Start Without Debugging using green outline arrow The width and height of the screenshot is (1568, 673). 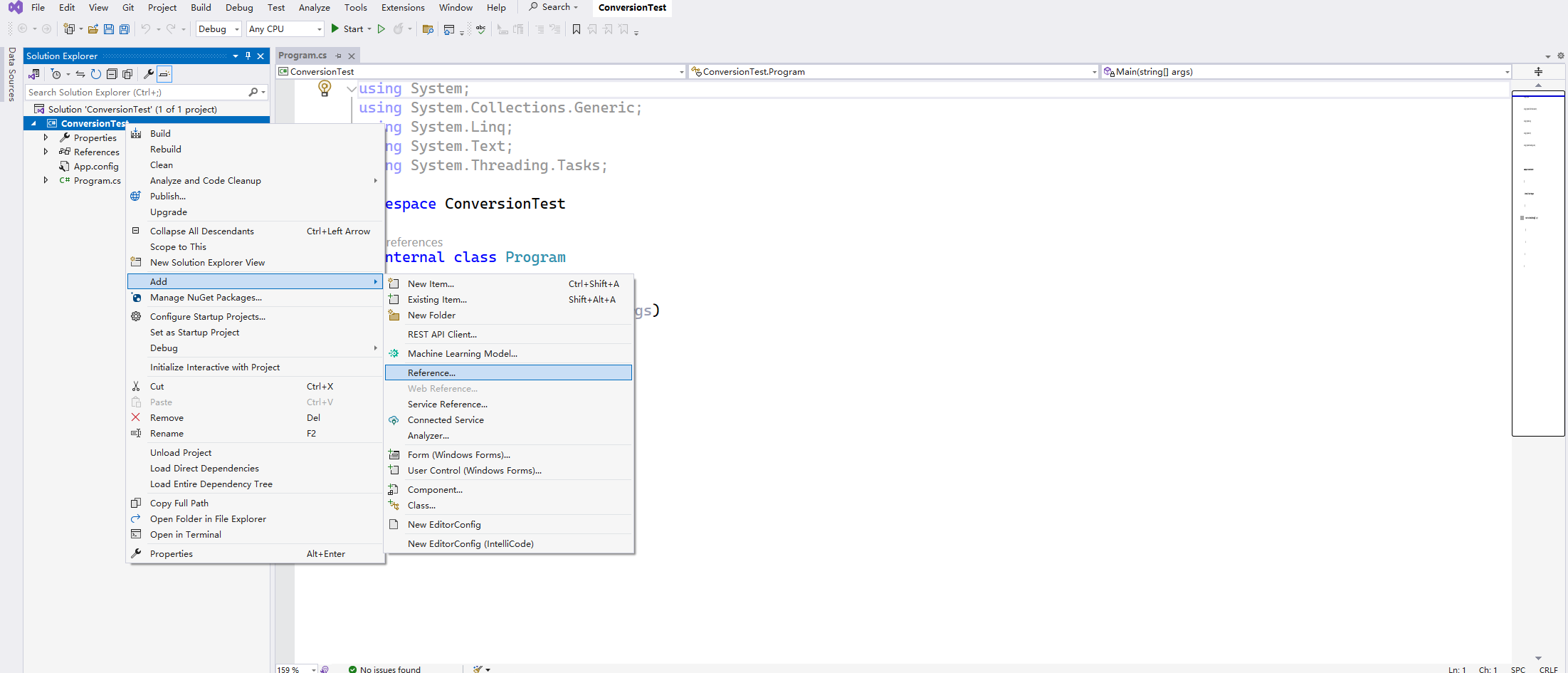coord(382,29)
